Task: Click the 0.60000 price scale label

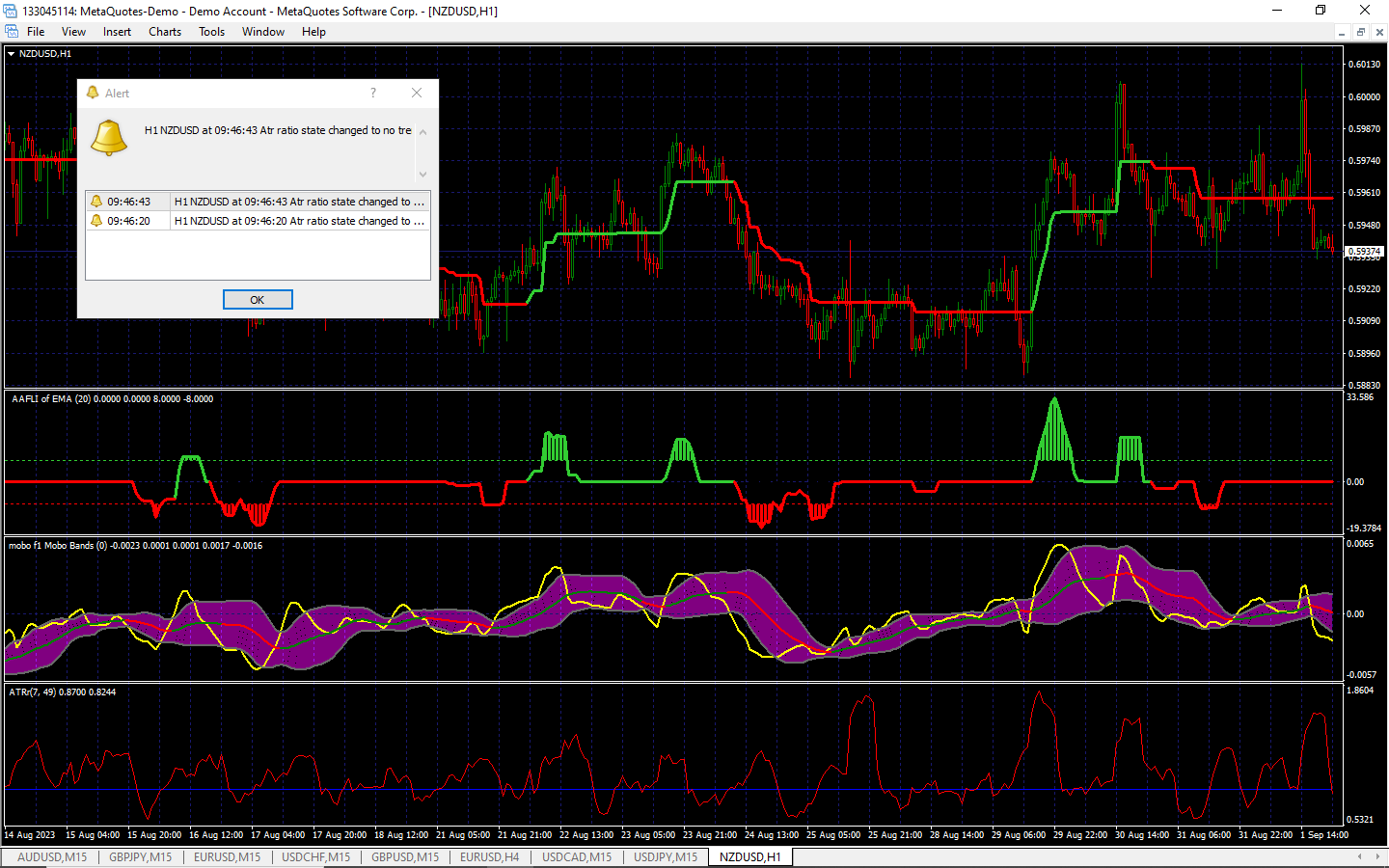Action: pyautogui.click(x=1364, y=96)
